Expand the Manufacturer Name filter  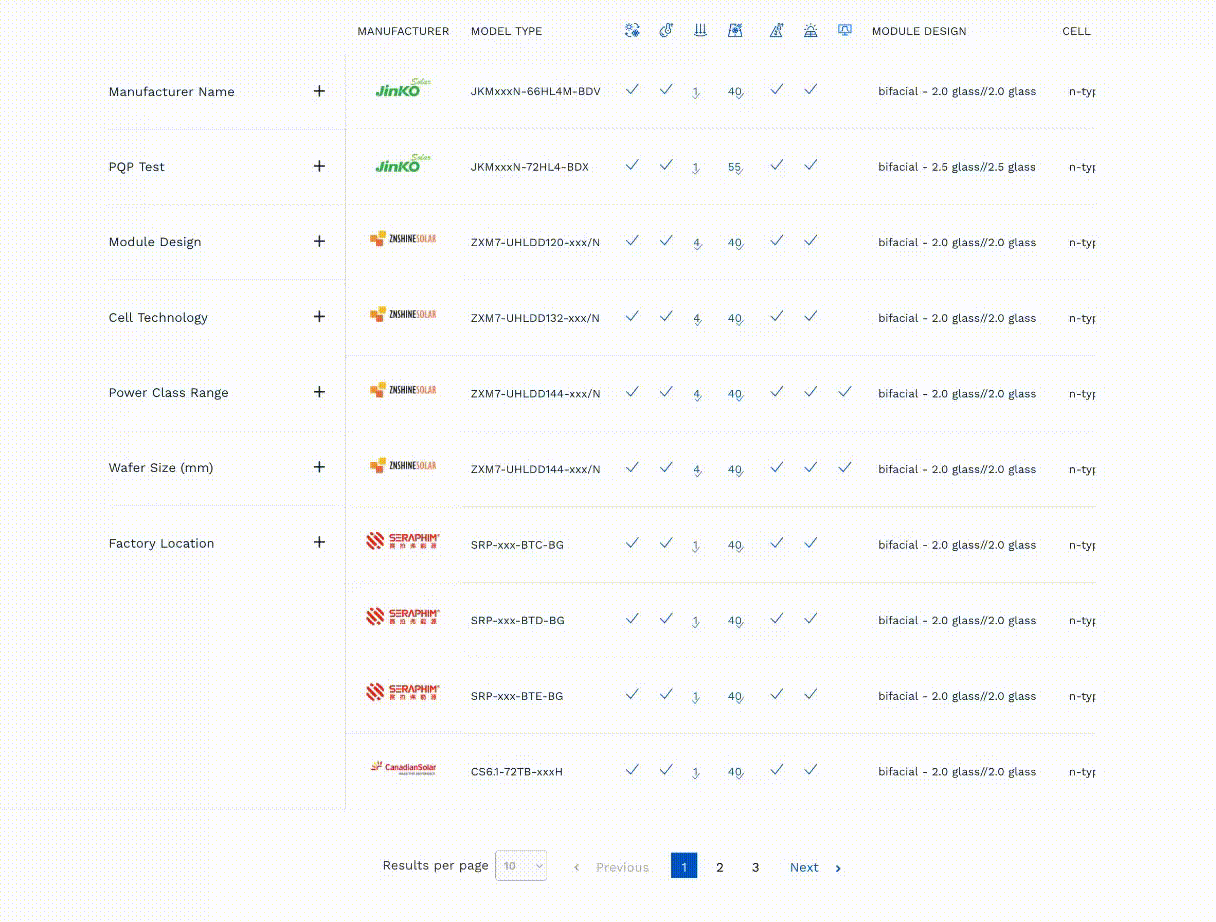[x=319, y=91]
